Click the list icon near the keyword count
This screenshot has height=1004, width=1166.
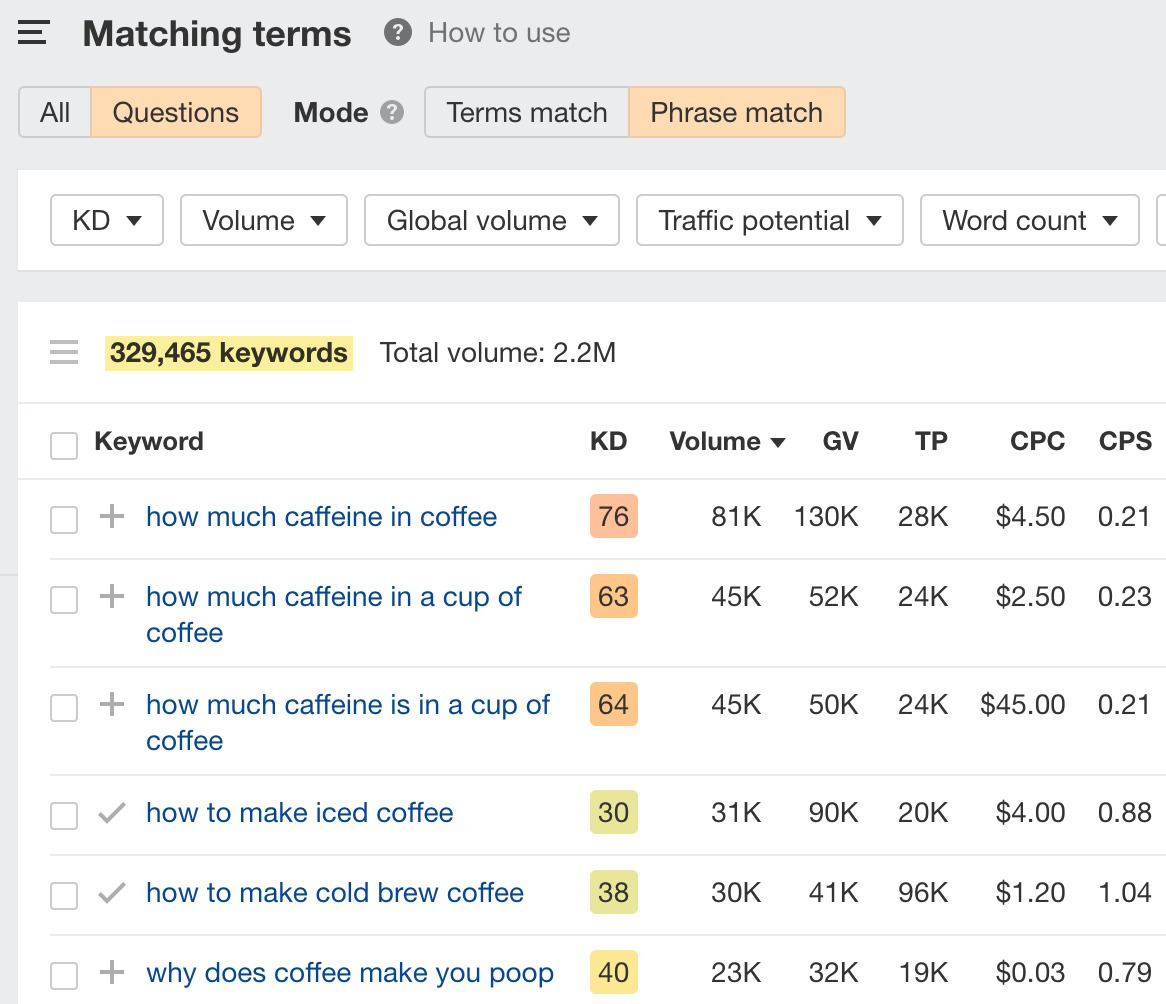(63, 352)
